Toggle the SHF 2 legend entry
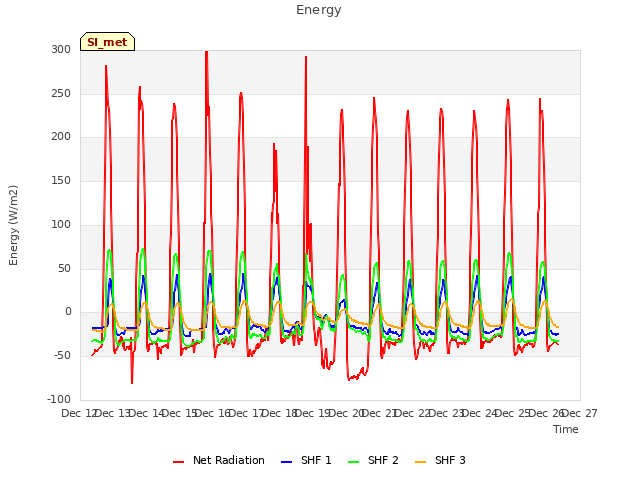The image size is (640, 480). [x=373, y=460]
